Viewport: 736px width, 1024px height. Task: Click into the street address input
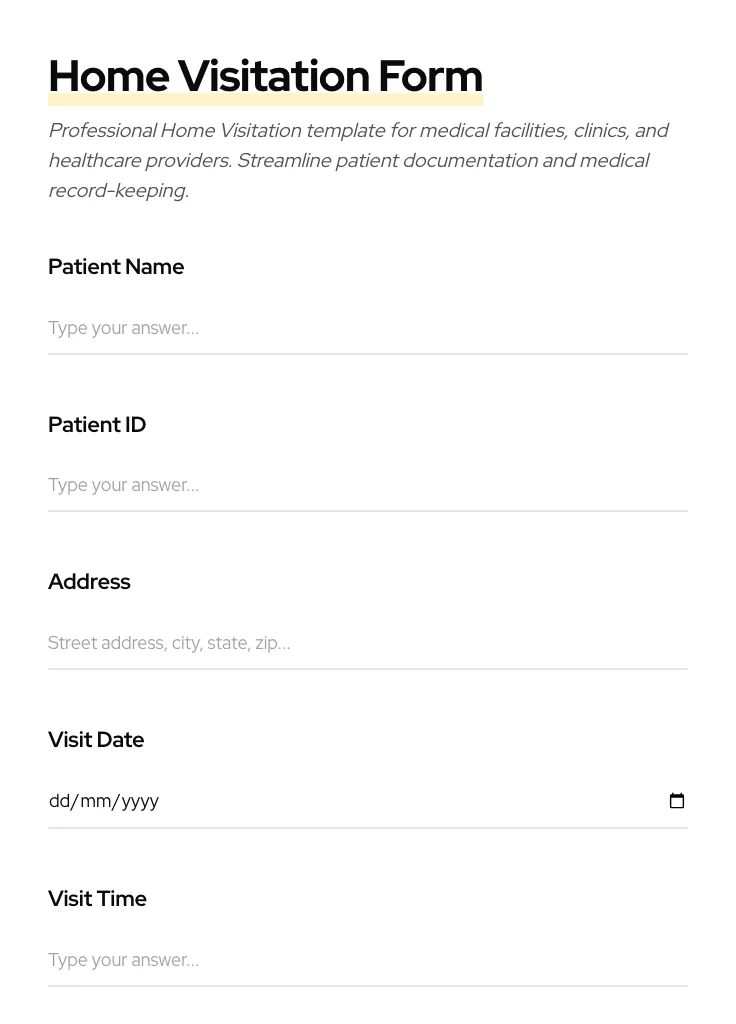[367, 643]
